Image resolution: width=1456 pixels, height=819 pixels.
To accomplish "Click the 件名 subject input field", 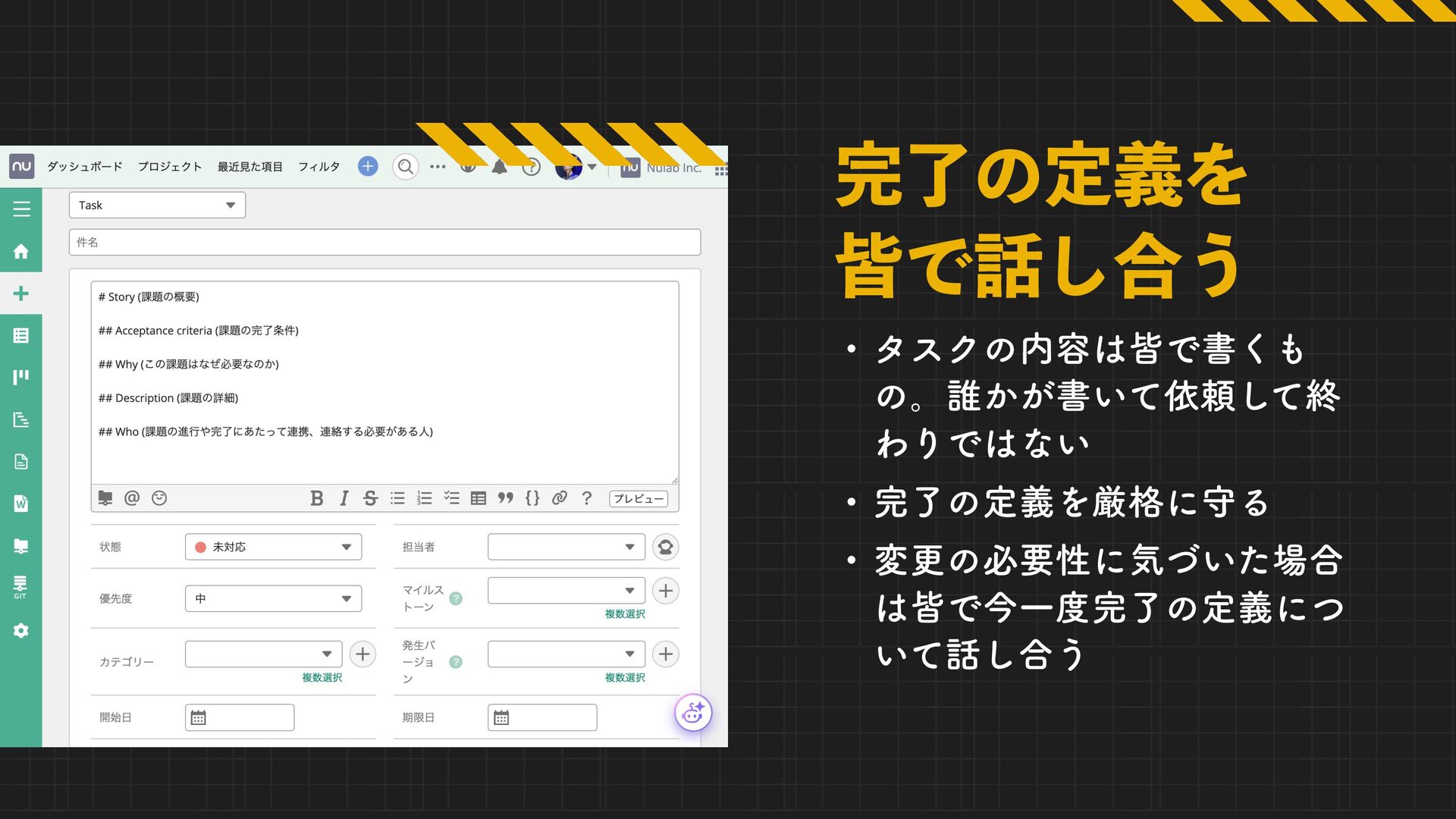I will point(384,243).
